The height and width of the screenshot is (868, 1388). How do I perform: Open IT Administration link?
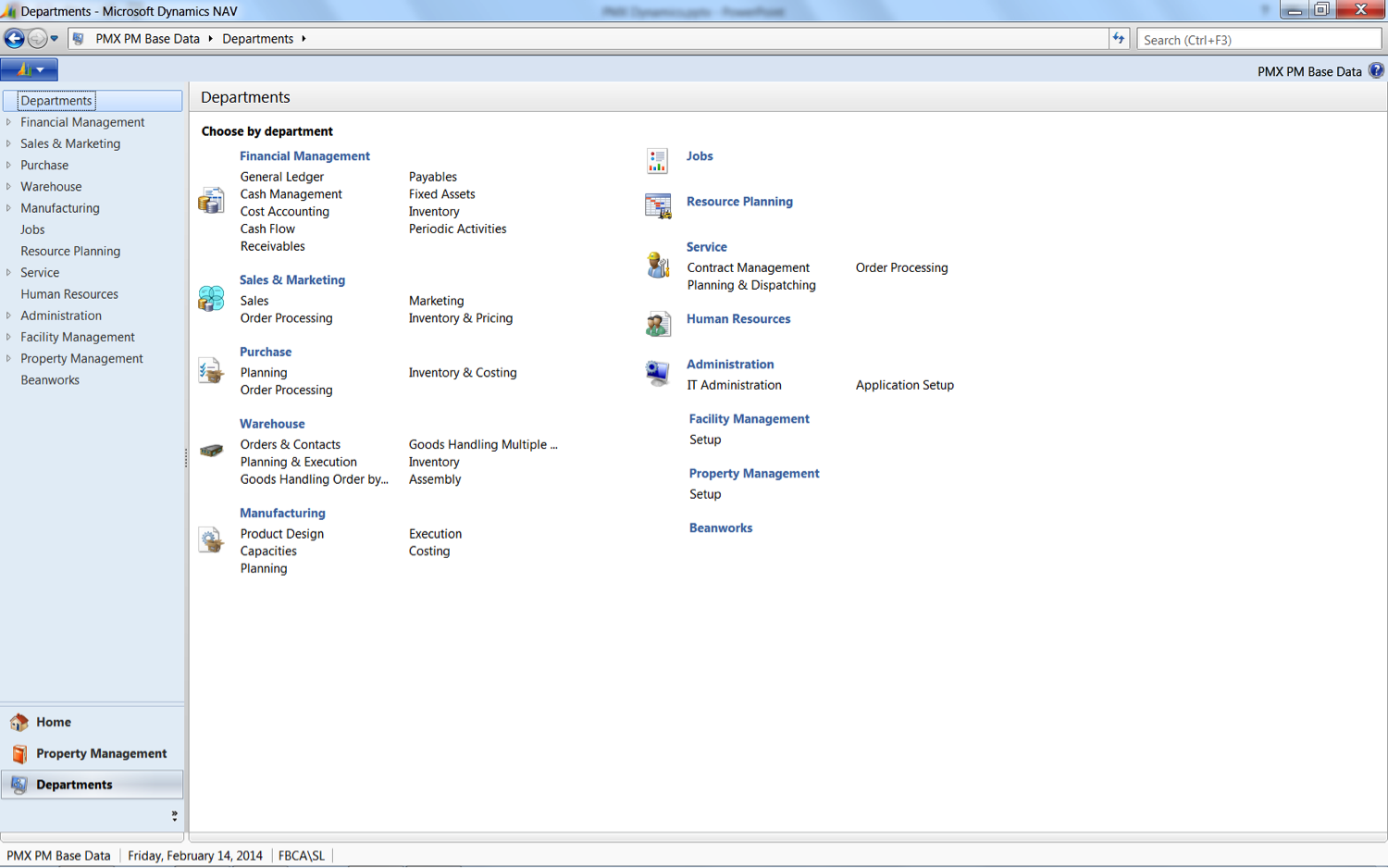click(x=735, y=385)
